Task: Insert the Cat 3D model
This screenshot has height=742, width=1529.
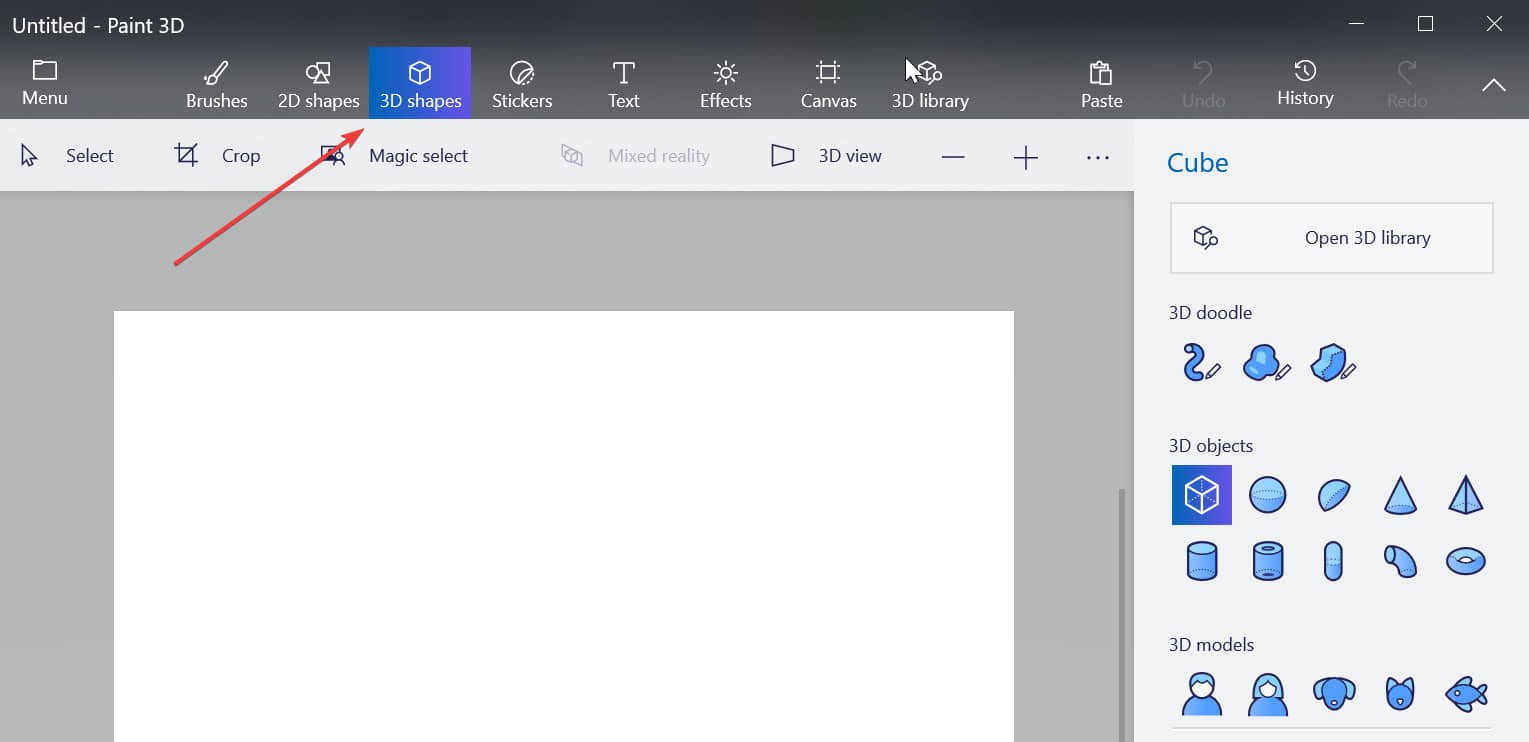Action: coord(1400,693)
